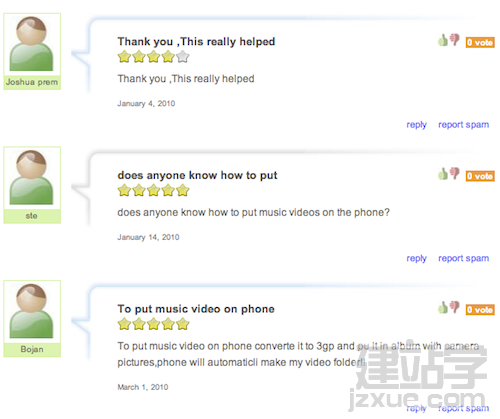Thumbs up Bojan's comment
This screenshot has width=500, height=419.
tap(443, 307)
